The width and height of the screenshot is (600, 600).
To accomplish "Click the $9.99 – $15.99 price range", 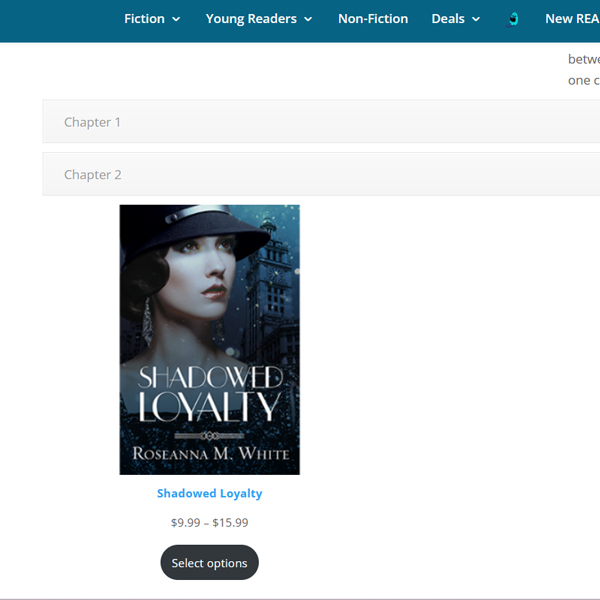I will tap(209, 522).
